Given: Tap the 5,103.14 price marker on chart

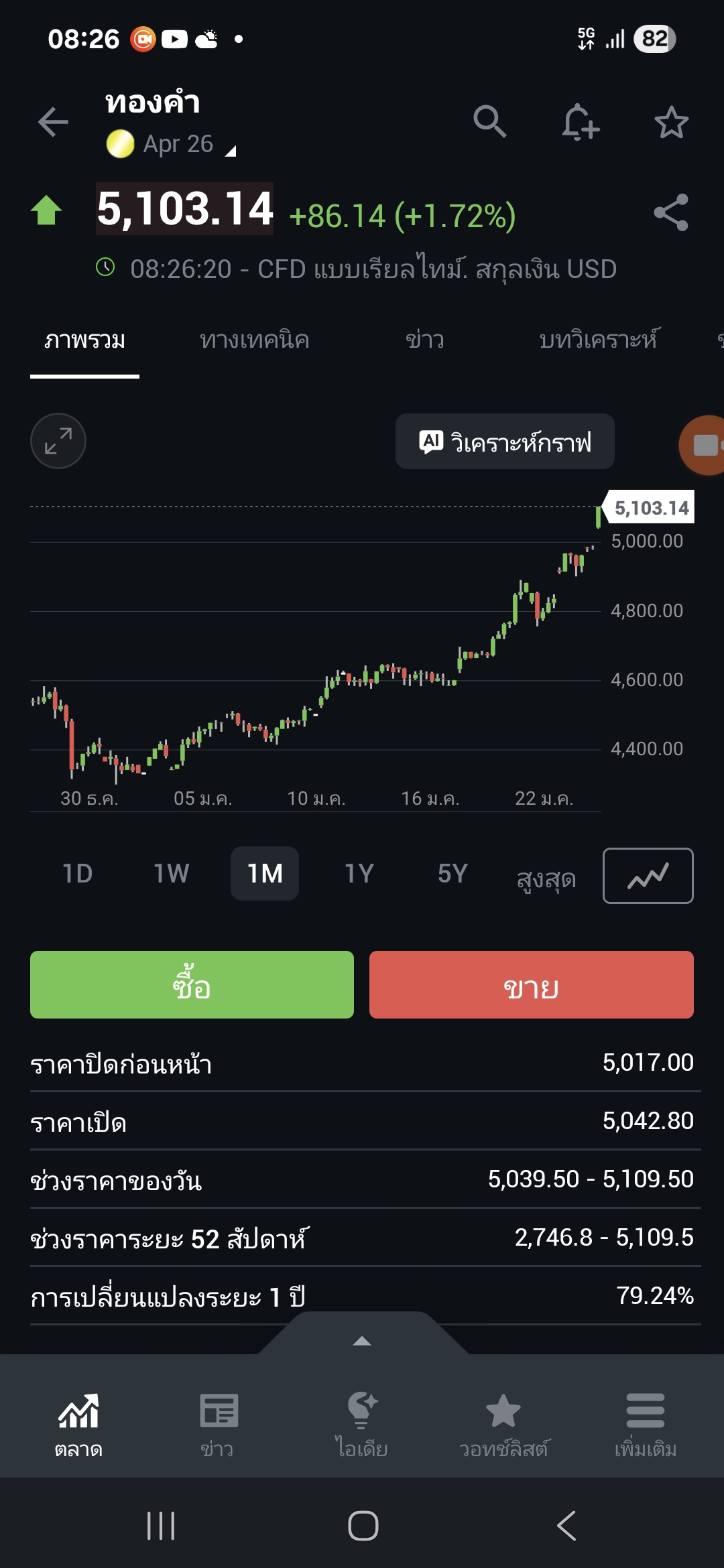Looking at the screenshot, I should point(650,508).
